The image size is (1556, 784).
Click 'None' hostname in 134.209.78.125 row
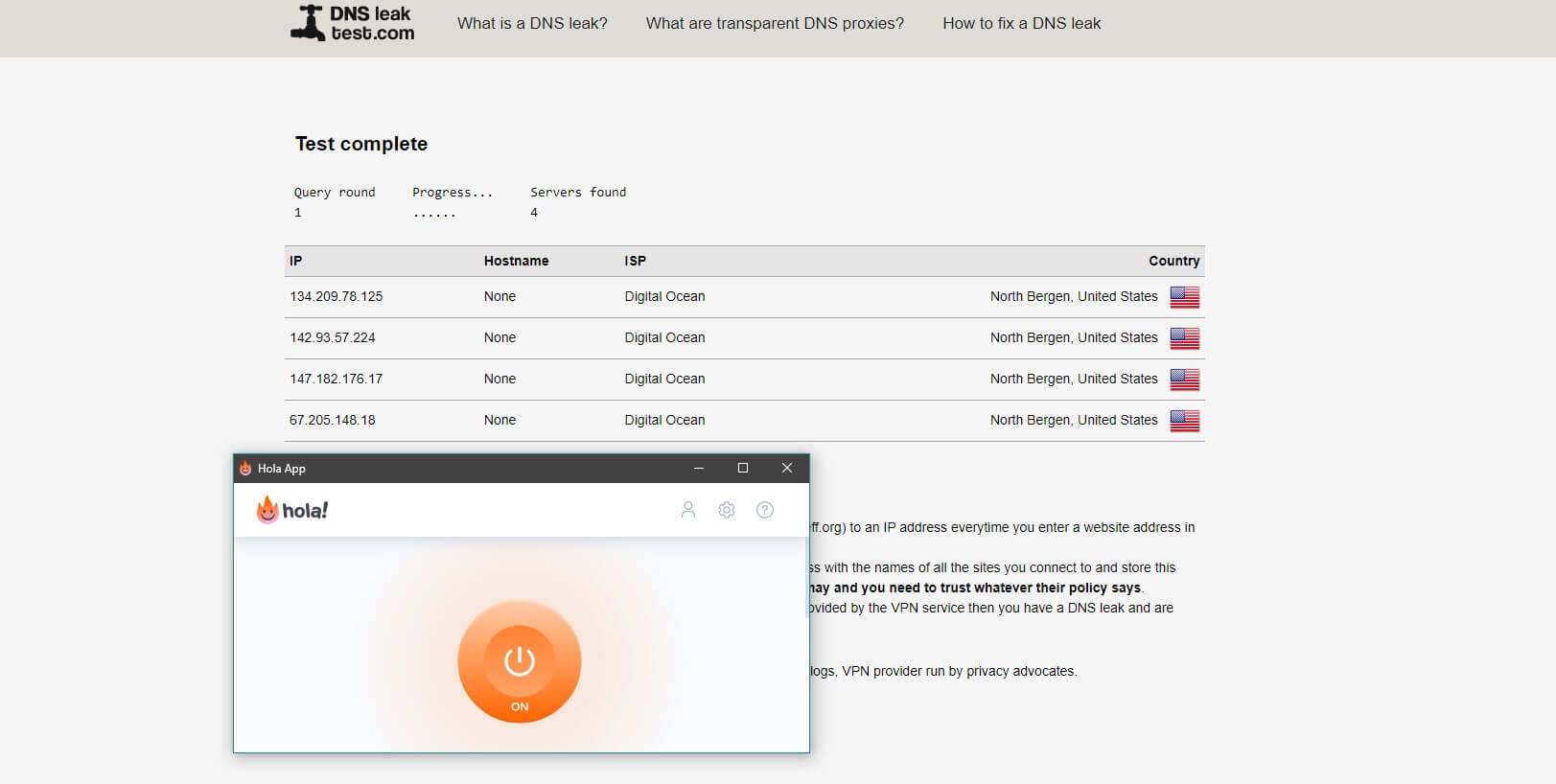coord(499,296)
